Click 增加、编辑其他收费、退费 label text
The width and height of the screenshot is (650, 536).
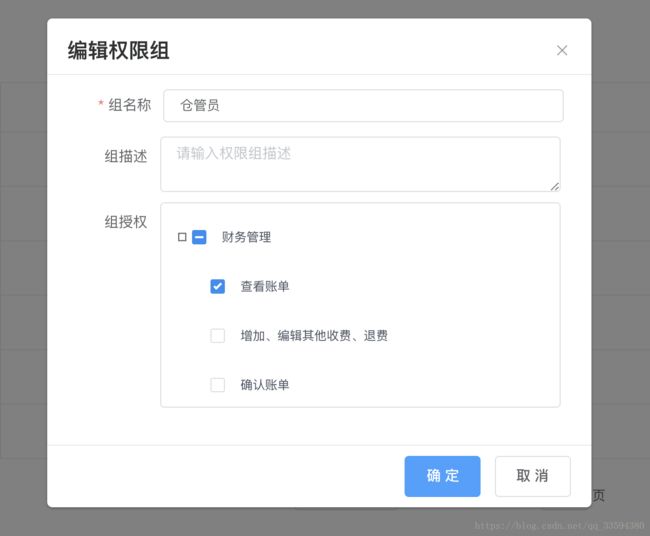coord(314,335)
